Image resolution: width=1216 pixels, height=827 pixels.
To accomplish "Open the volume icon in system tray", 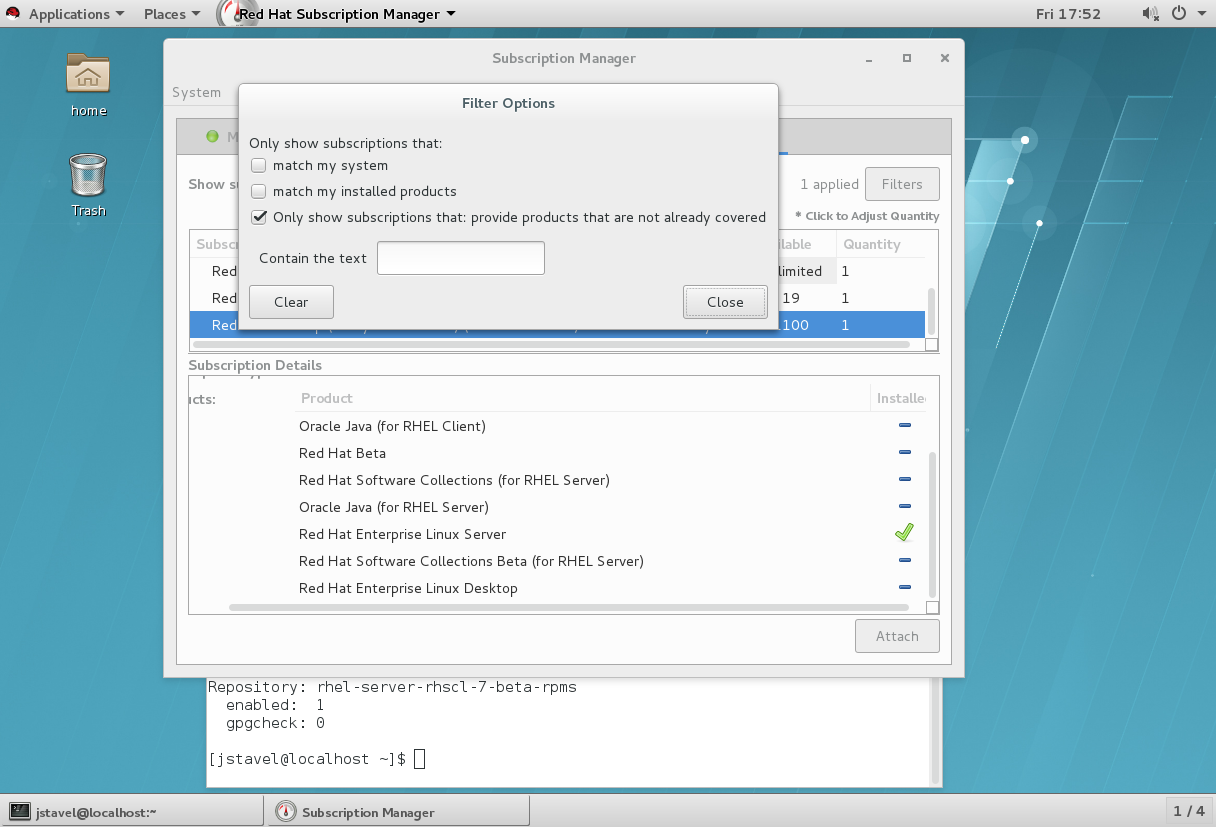I will click(1150, 14).
